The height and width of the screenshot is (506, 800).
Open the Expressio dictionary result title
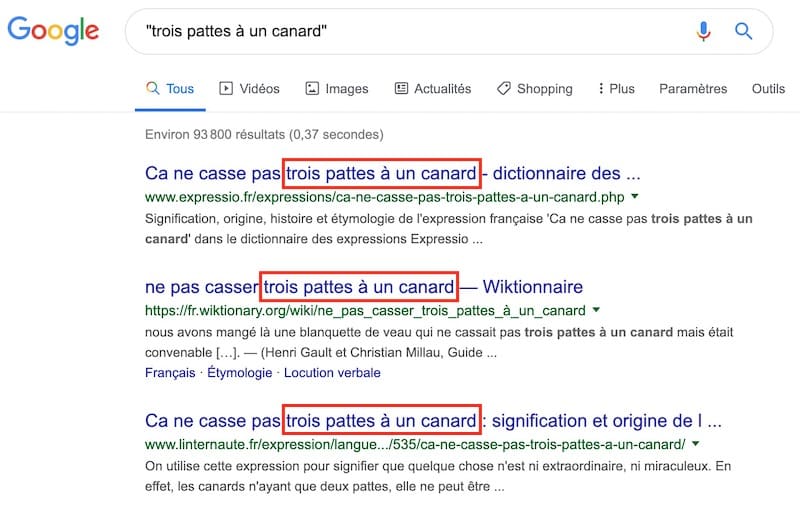392,172
